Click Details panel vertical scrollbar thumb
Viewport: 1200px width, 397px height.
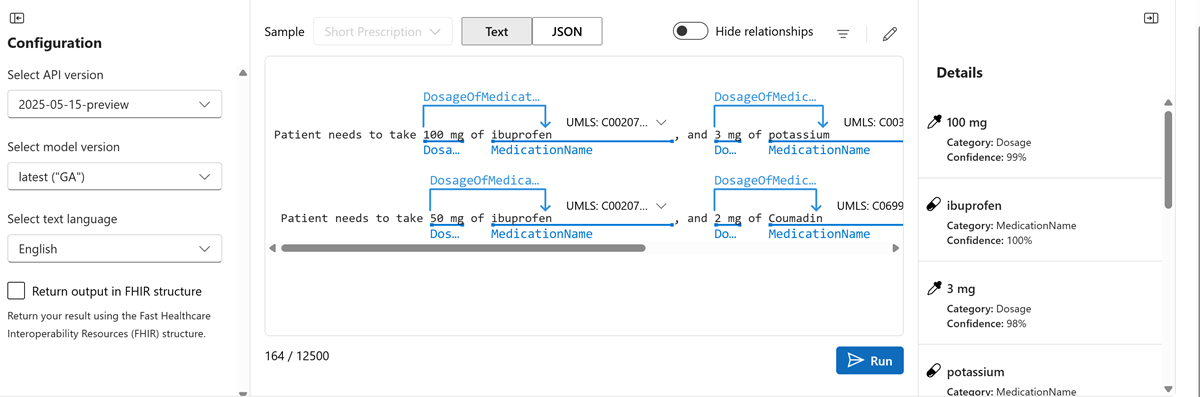1168,160
